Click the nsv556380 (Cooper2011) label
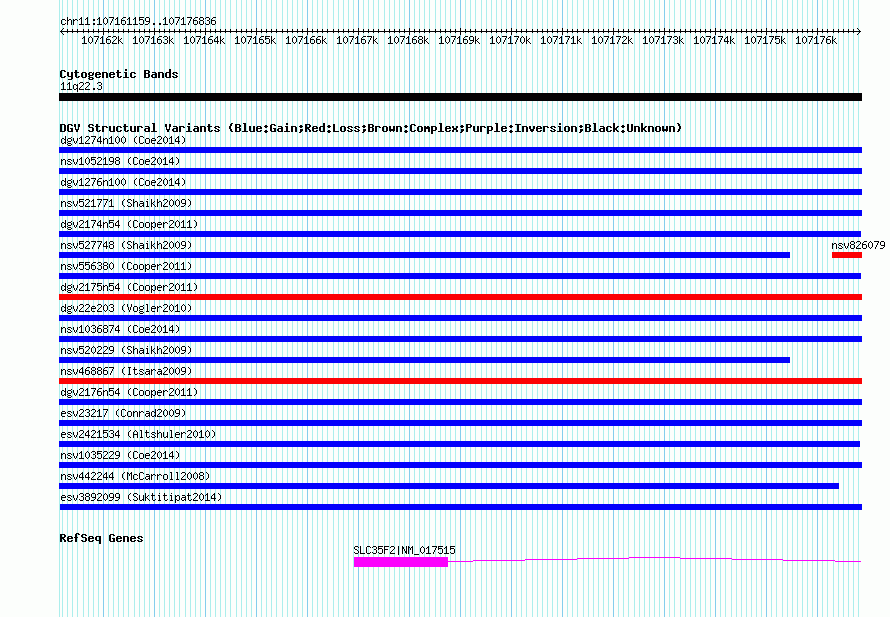 point(126,266)
